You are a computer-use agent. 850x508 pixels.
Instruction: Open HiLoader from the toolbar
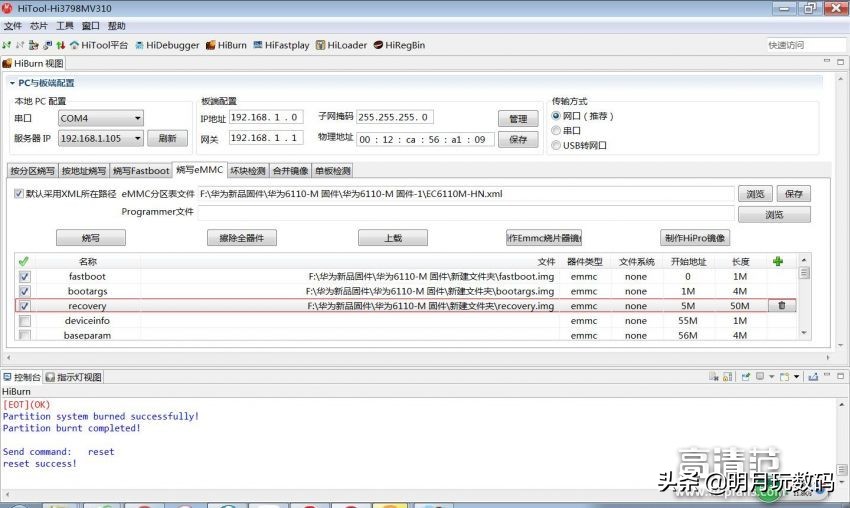pos(341,45)
